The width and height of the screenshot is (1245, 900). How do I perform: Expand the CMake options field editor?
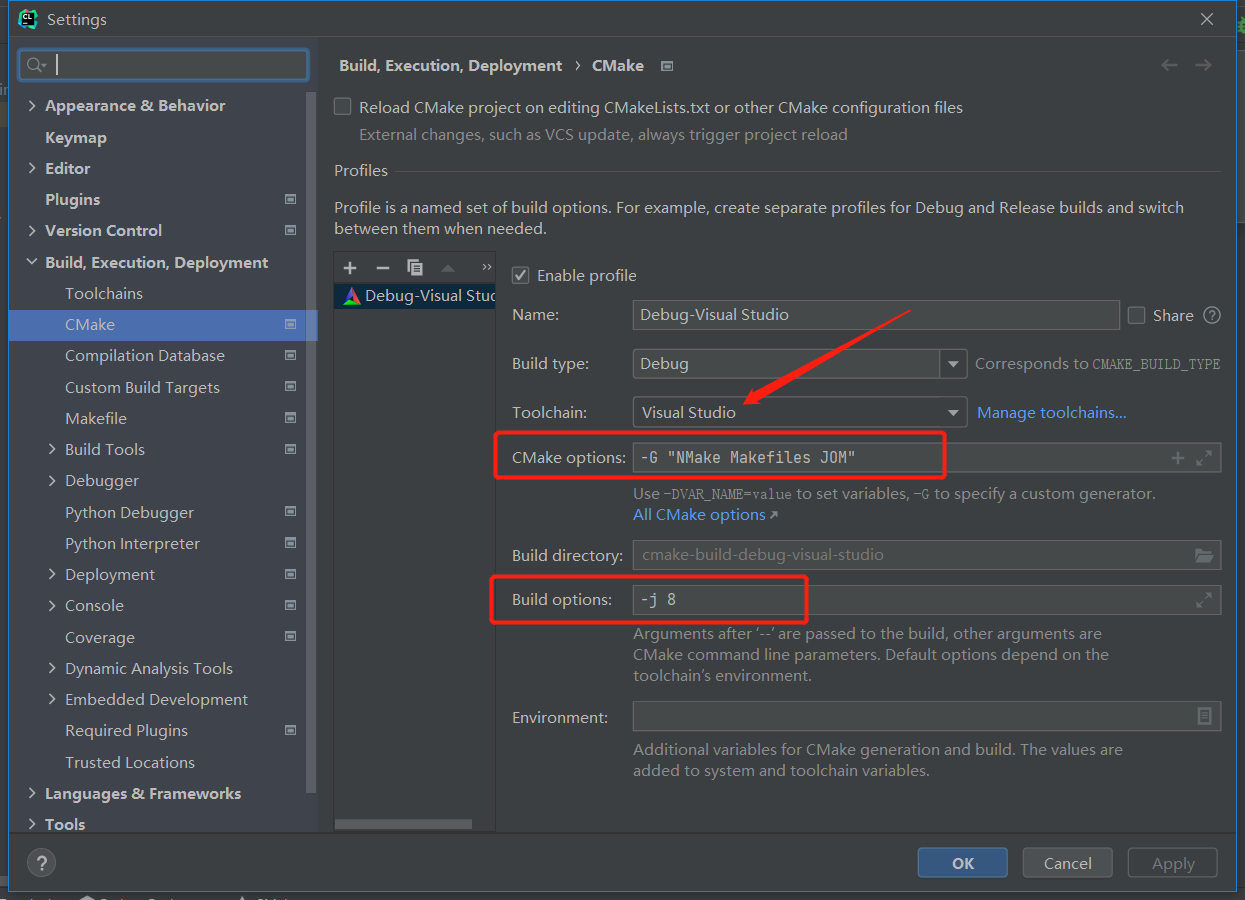[x=1204, y=458]
